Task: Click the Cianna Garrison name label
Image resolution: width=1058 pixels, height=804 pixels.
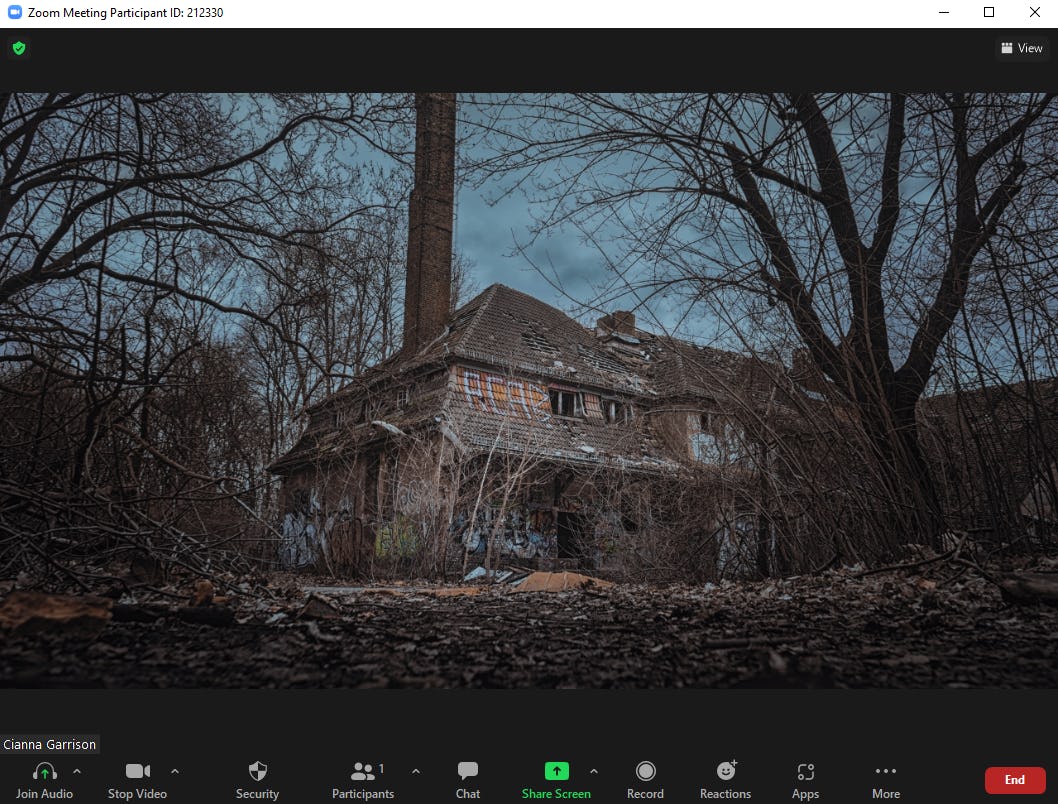Action: pos(50,744)
